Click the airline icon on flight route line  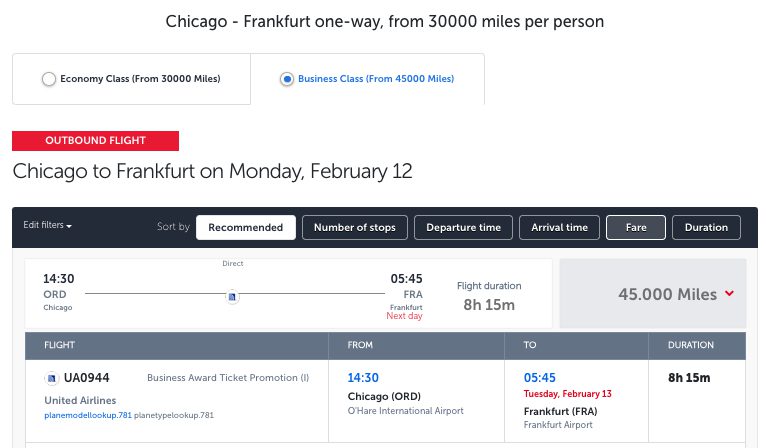click(x=233, y=297)
